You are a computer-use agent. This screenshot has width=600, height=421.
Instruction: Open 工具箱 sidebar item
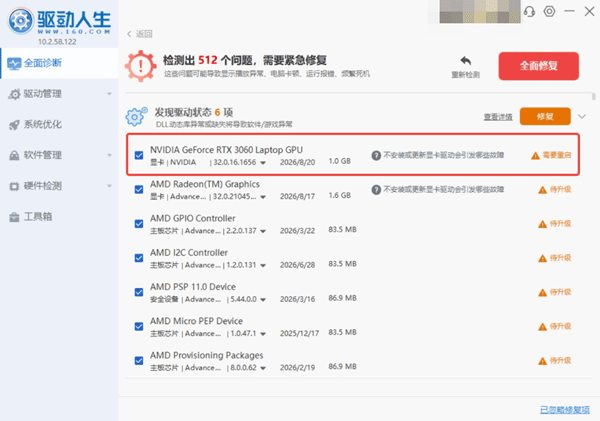coord(59,217)
